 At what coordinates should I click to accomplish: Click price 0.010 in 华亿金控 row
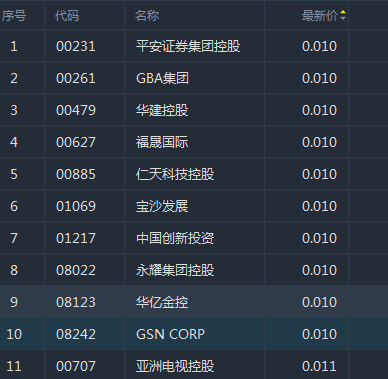(x=319, y=302)
